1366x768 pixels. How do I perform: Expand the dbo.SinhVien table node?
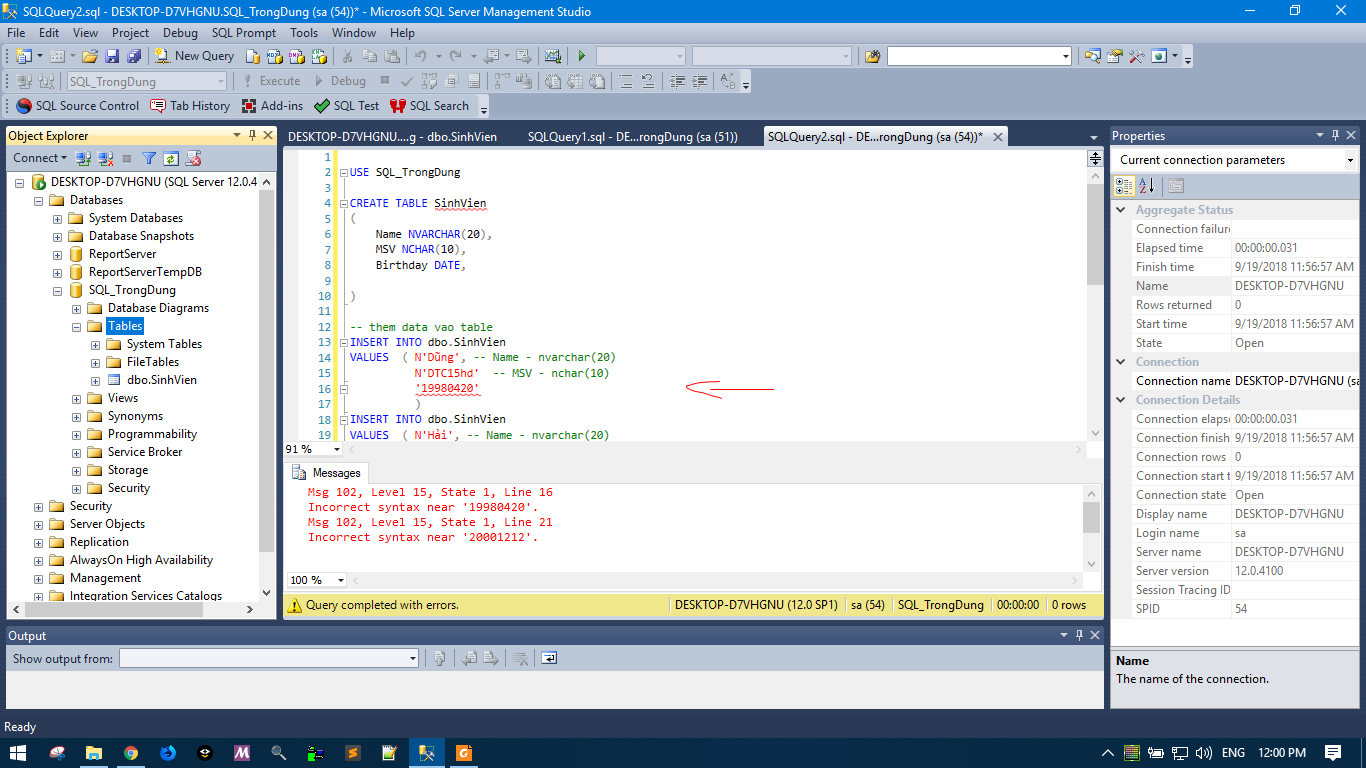(96, 380)
